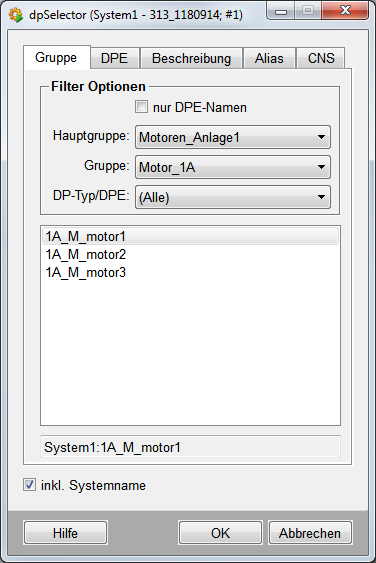Minimize the dpSelector window
Image resolution: width=376 pixels, height=563 pixels.
click(x=281, y=11)
